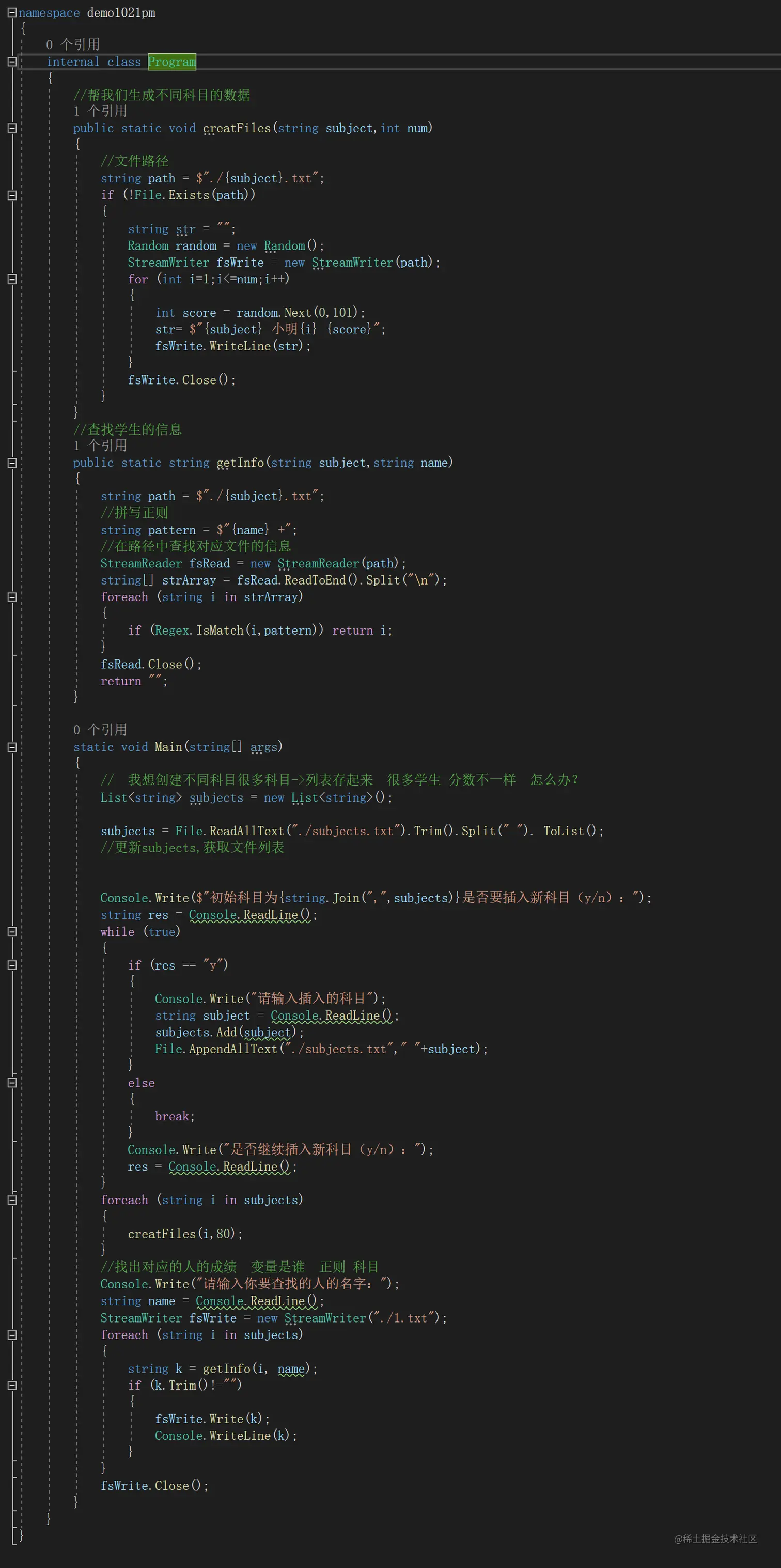Click the break; statement
The image size is (781, 1568).
[x=175, y=1116]
